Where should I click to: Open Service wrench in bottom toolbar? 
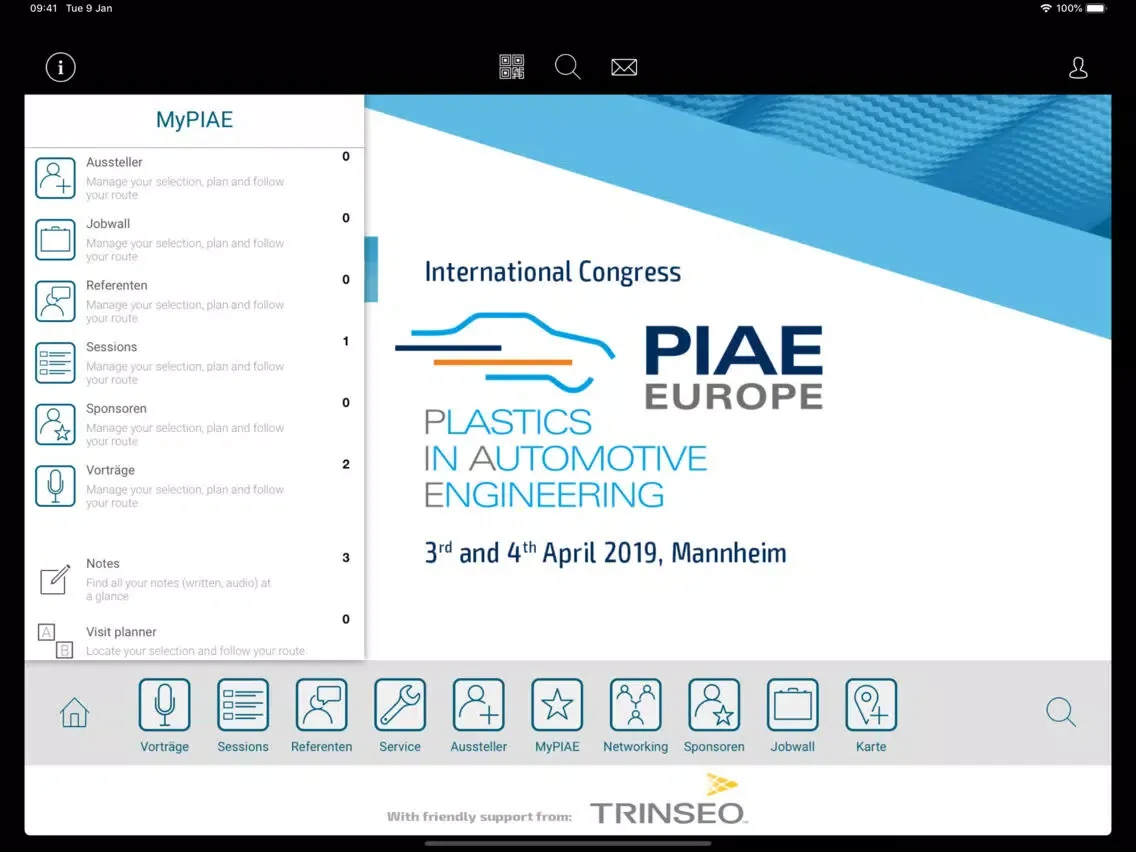[x=400, y=716]
